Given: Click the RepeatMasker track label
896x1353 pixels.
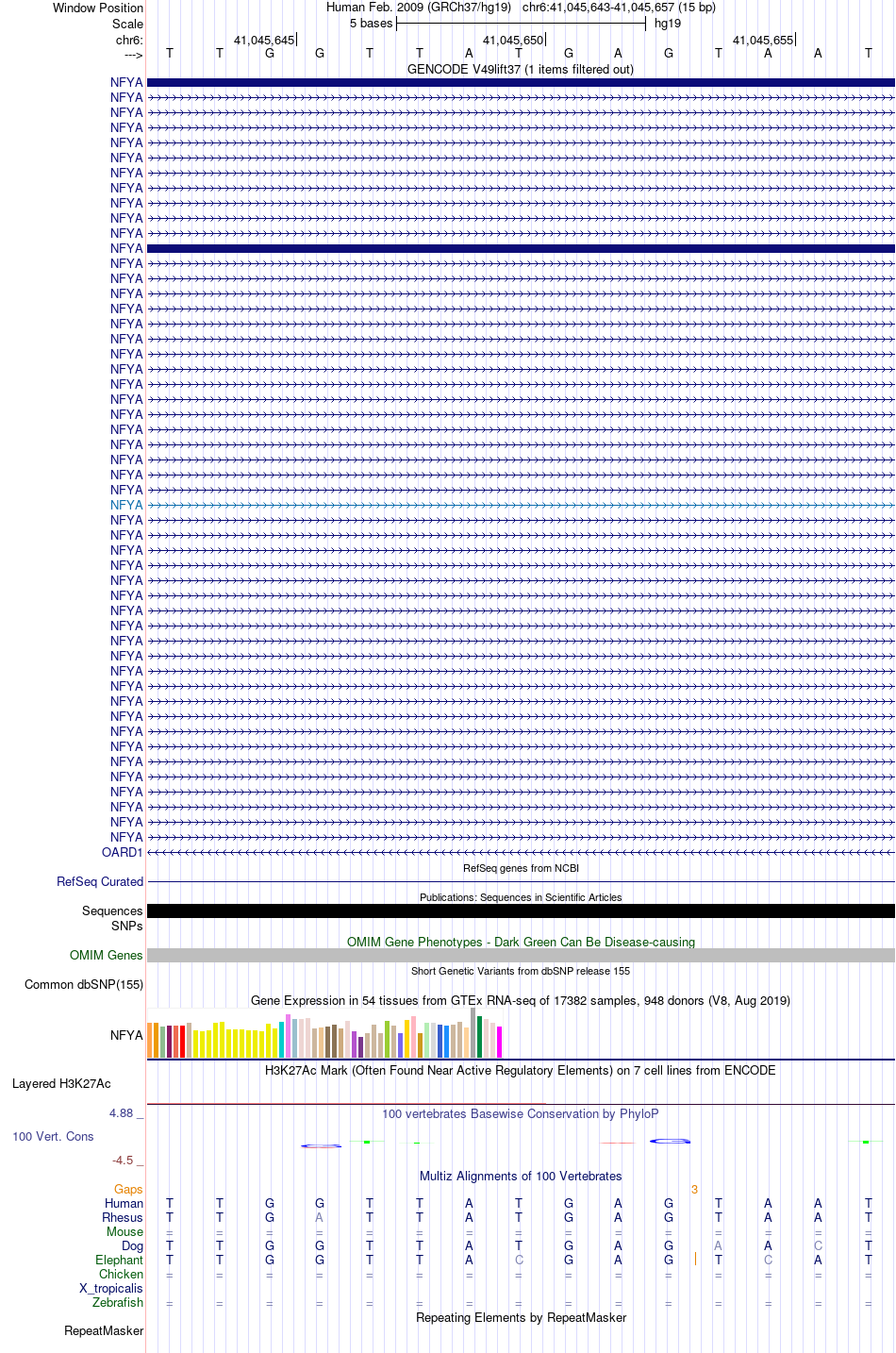Looking at the screenshot, I should pyautogui.click(x=104, y=1330).
